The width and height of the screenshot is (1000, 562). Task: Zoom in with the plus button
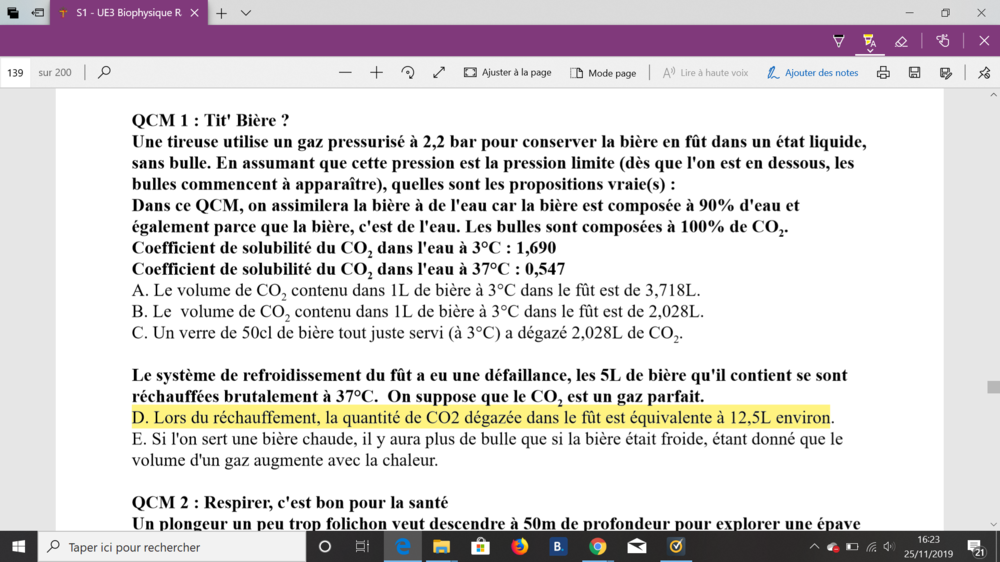(376, 73)
